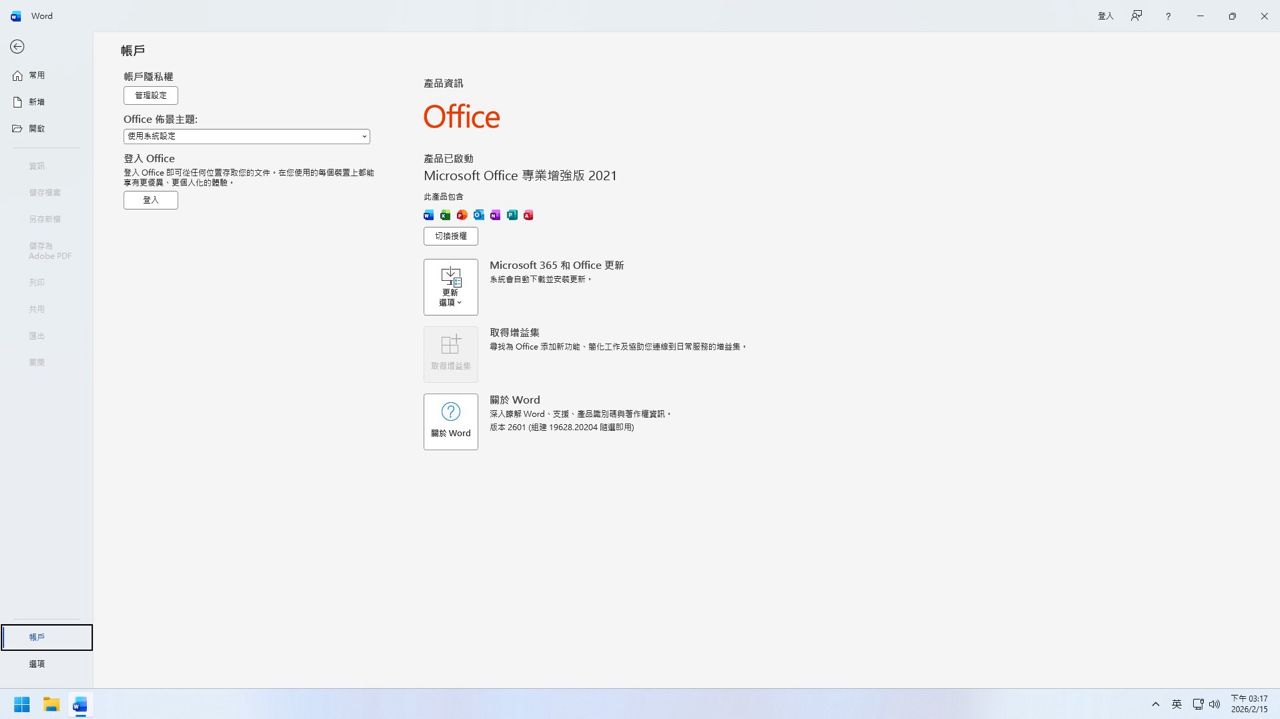Expand the 更新選項 update options button
The image size is (1280, 719).
pos(450,287)
